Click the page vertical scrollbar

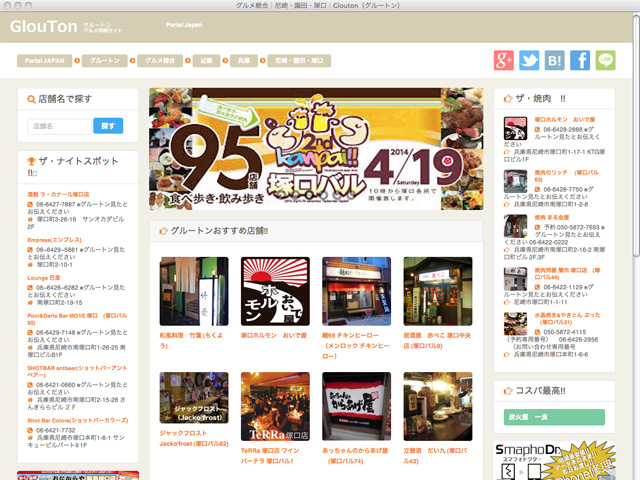pos(636,135)
